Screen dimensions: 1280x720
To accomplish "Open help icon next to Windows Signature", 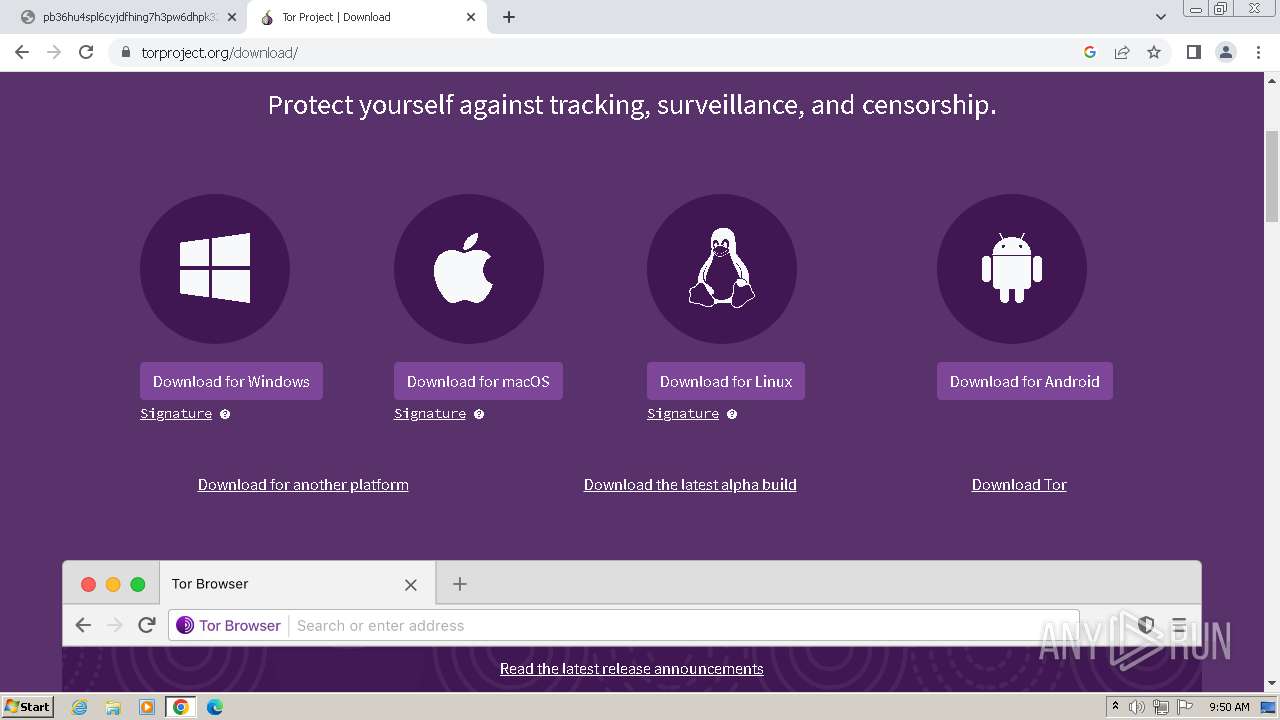I will 225,414.
